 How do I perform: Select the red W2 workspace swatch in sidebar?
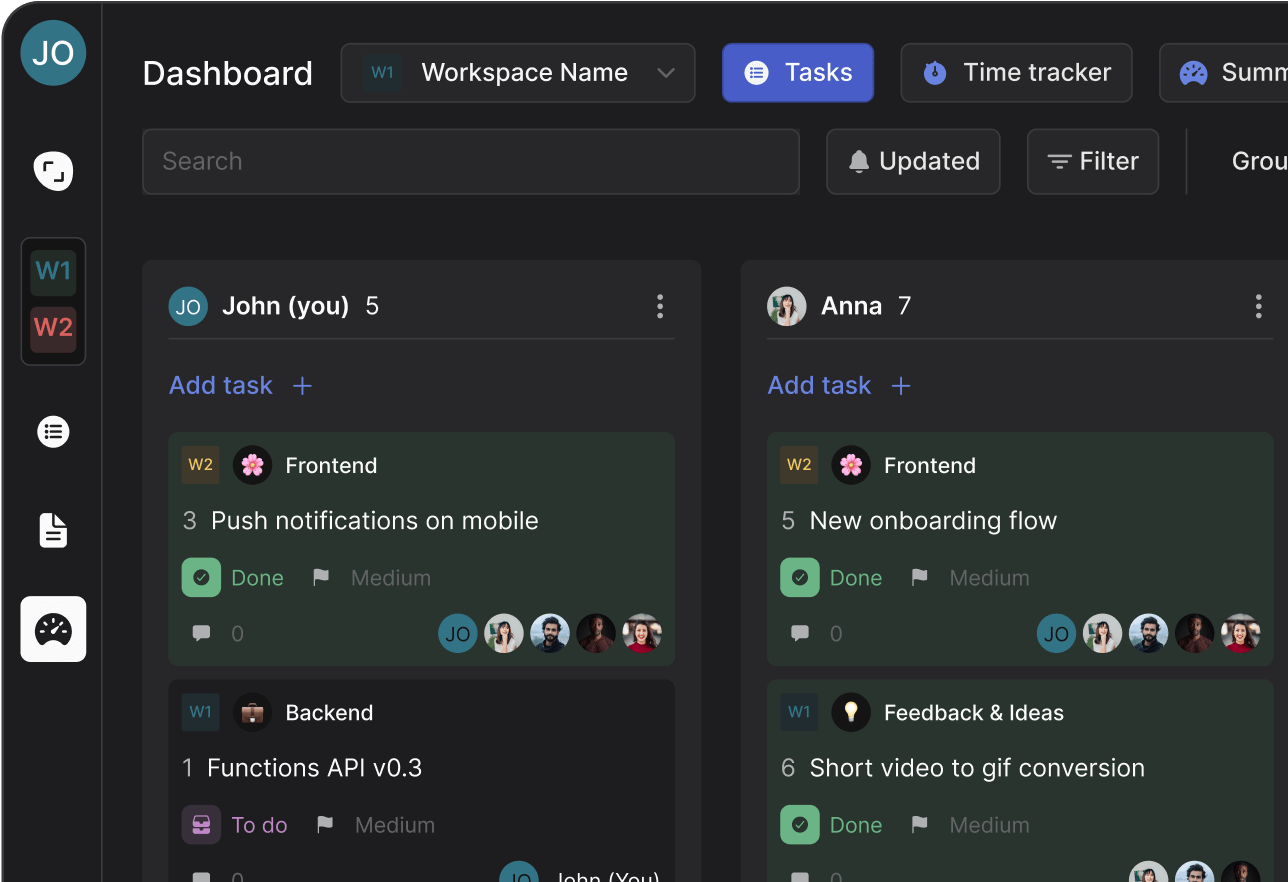(53, 328)
